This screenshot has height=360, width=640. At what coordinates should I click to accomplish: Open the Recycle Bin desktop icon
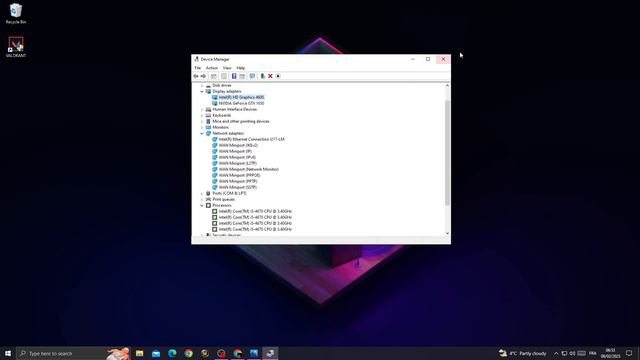pyautogui.click(x=16, y=14)
